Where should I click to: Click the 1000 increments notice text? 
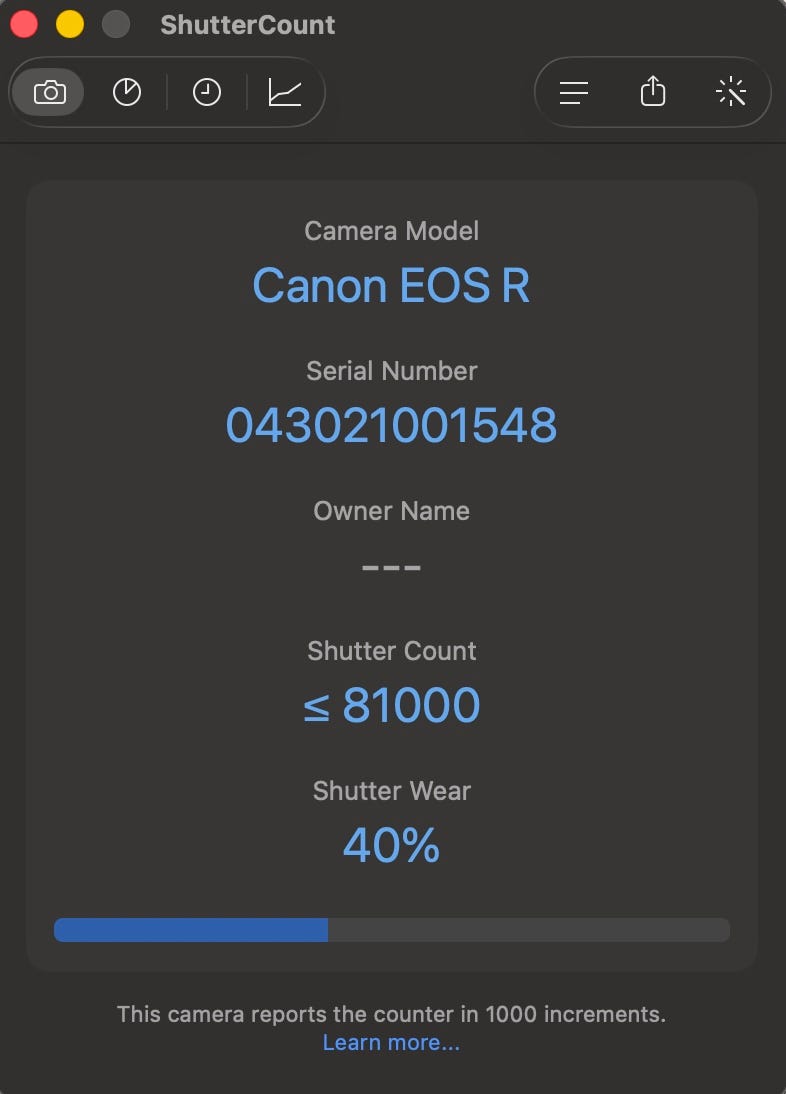(391, 1014)
